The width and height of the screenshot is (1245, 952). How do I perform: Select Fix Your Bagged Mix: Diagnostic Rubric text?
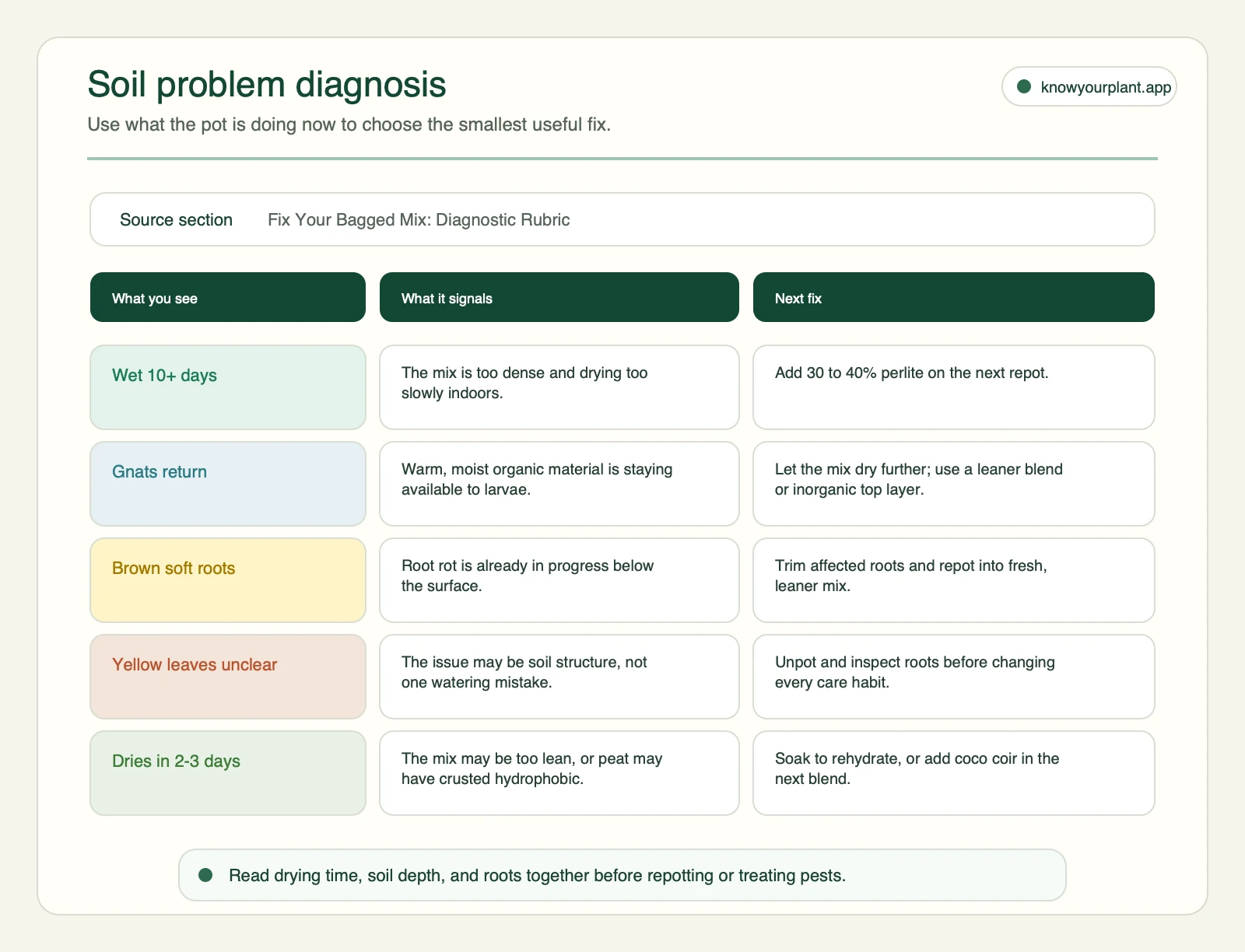[x=419, y=220]
